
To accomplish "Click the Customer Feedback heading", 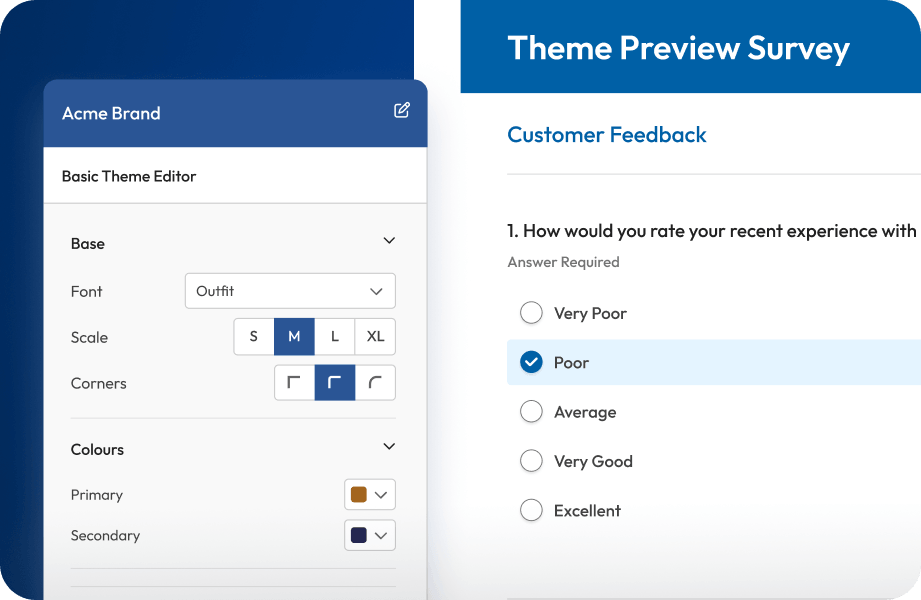I will (607, 135).
